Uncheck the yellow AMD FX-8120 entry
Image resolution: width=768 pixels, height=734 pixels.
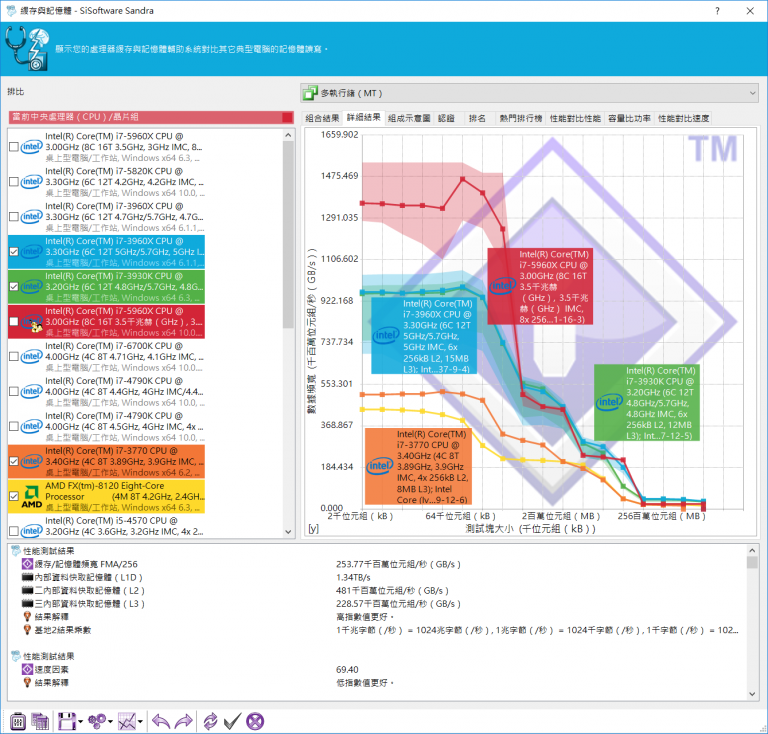14,497
